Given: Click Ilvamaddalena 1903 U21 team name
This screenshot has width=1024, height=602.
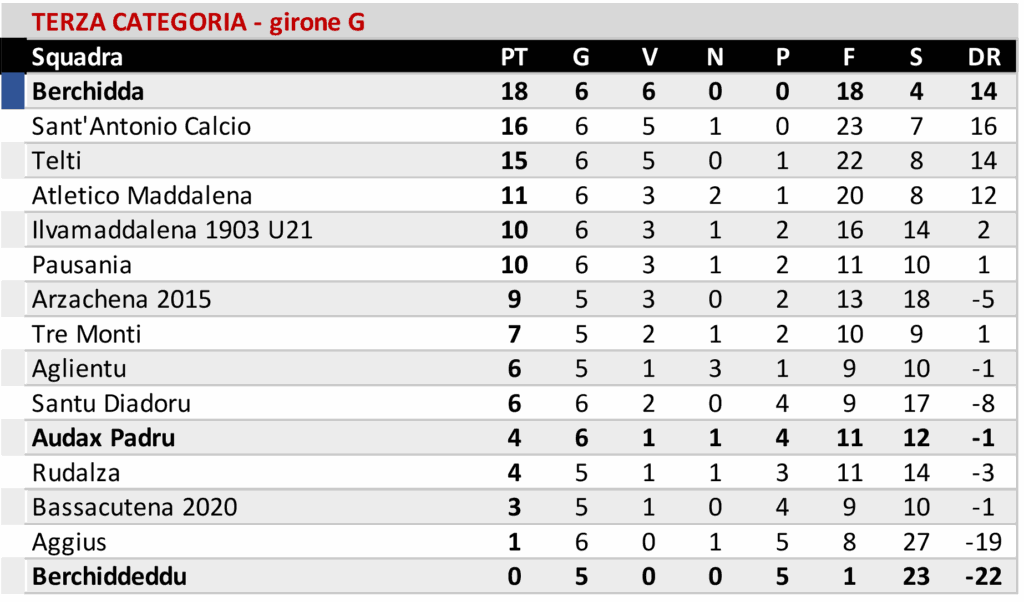Looking at the screenshot, I should coord(172,231).
